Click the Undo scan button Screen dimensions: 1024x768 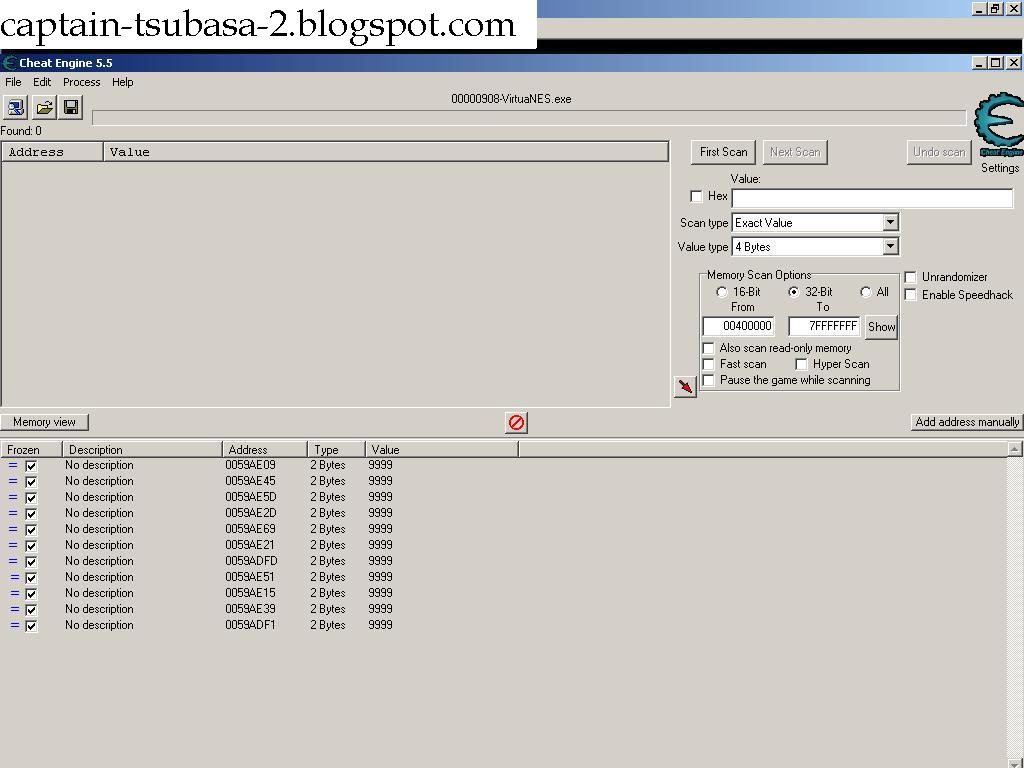click(939, 152)
